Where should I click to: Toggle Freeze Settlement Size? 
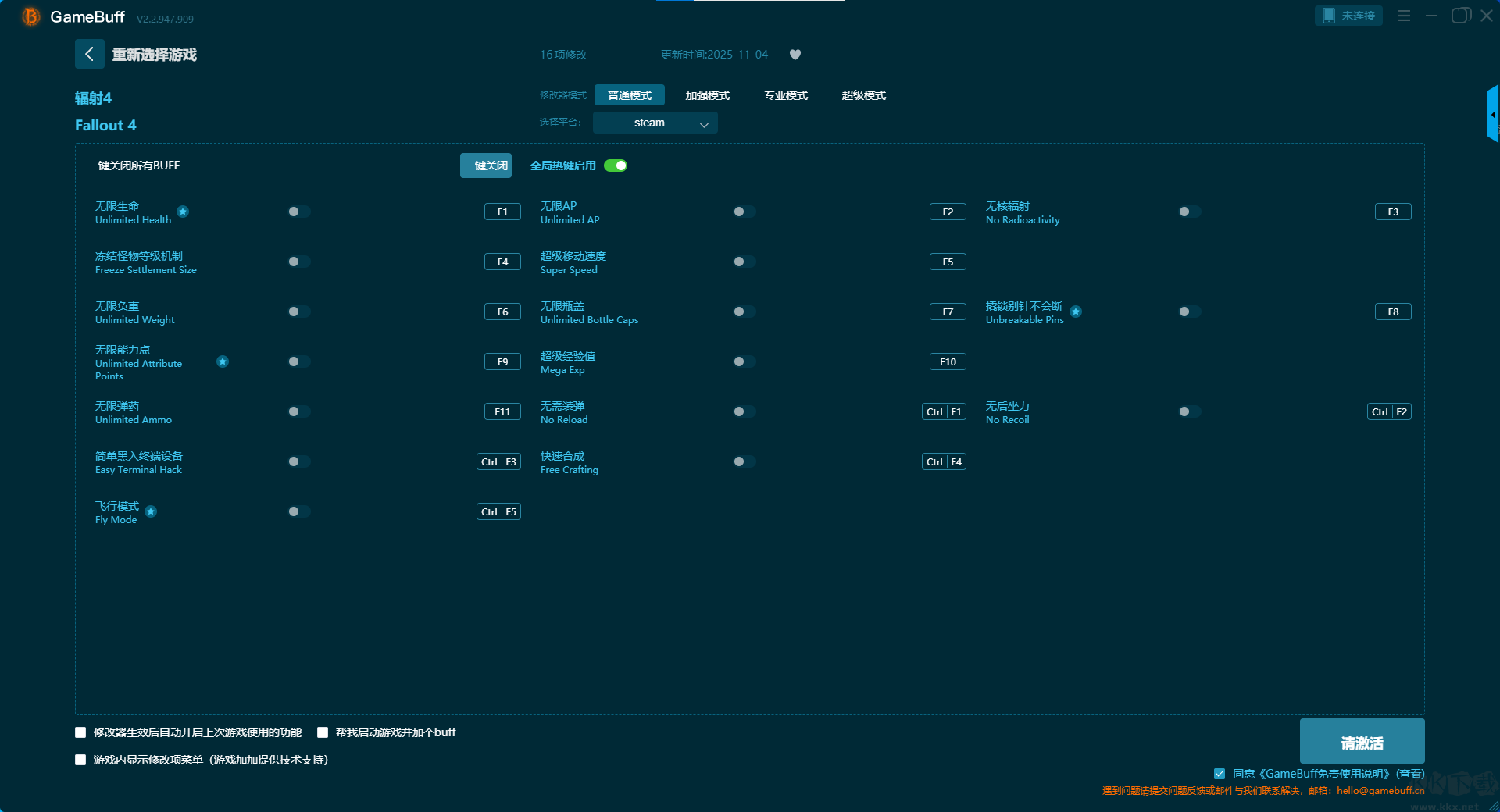coord(299,262)
